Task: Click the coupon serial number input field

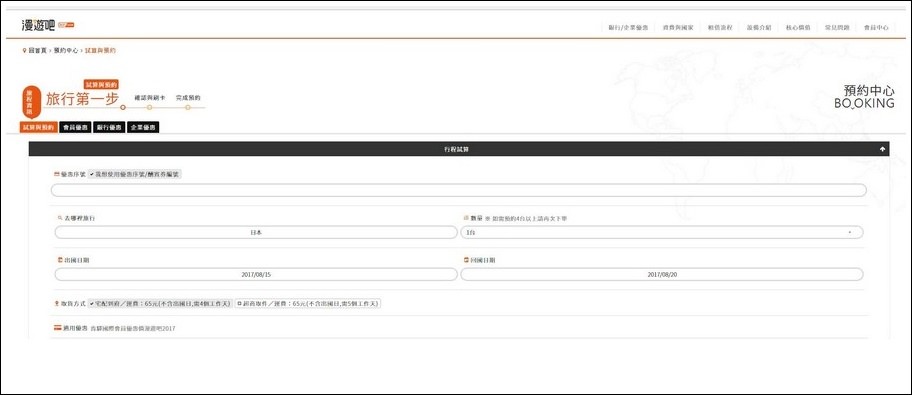Action: tap(458, 190)
